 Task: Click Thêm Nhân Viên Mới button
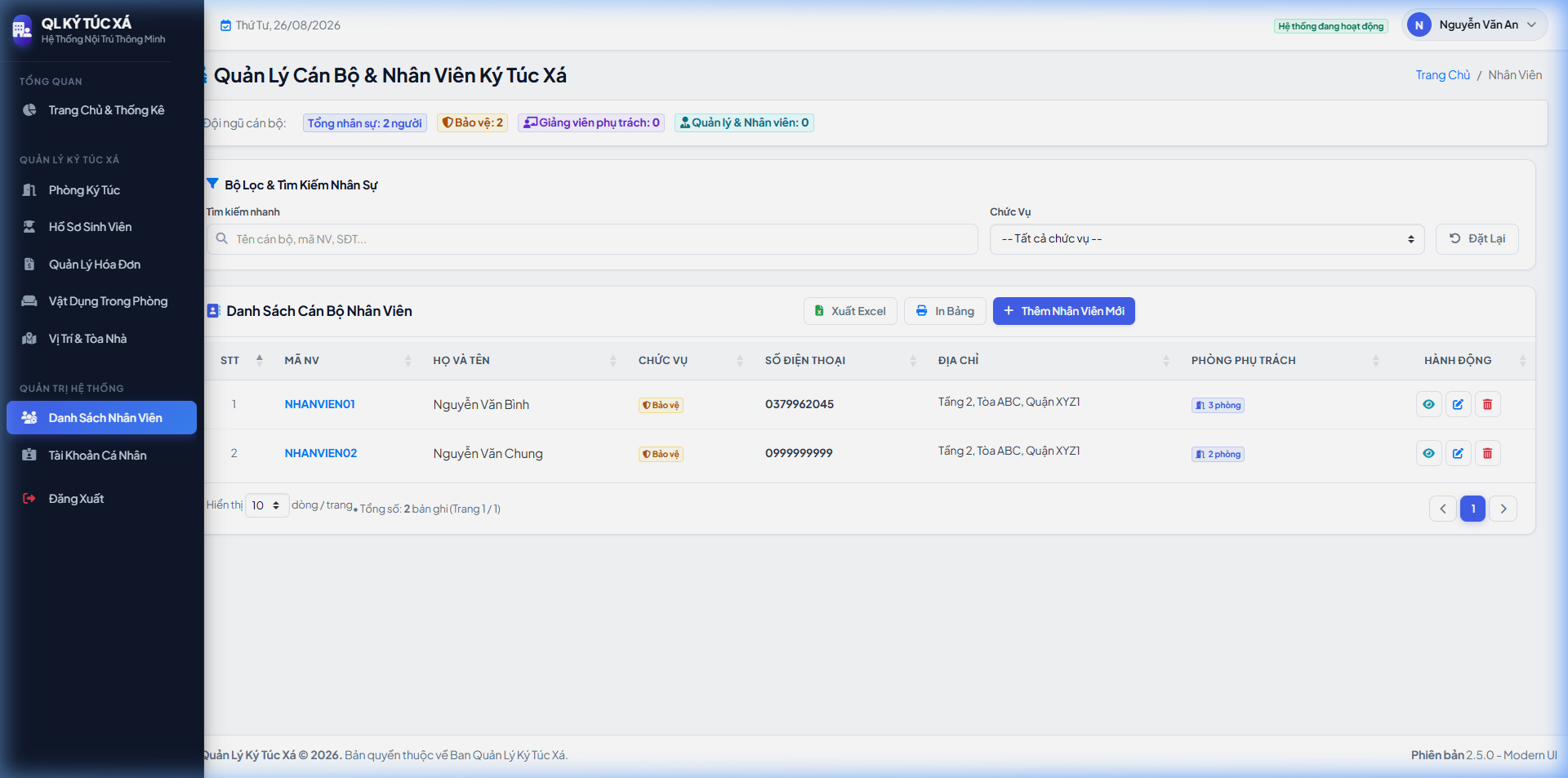click(1063, 311)
